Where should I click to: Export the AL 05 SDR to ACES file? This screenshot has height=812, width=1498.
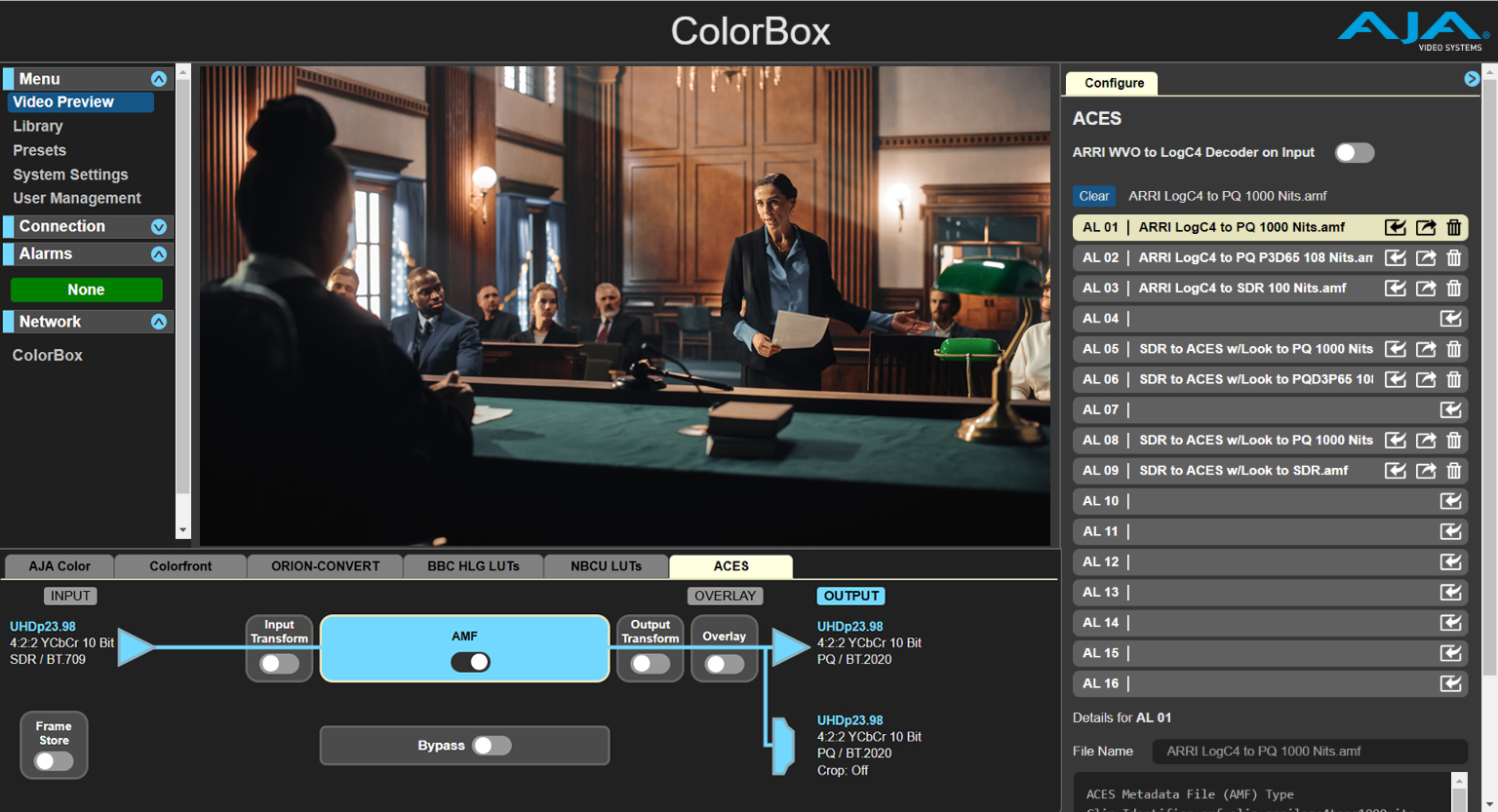pyautogui.click(x=1425, y=349)
